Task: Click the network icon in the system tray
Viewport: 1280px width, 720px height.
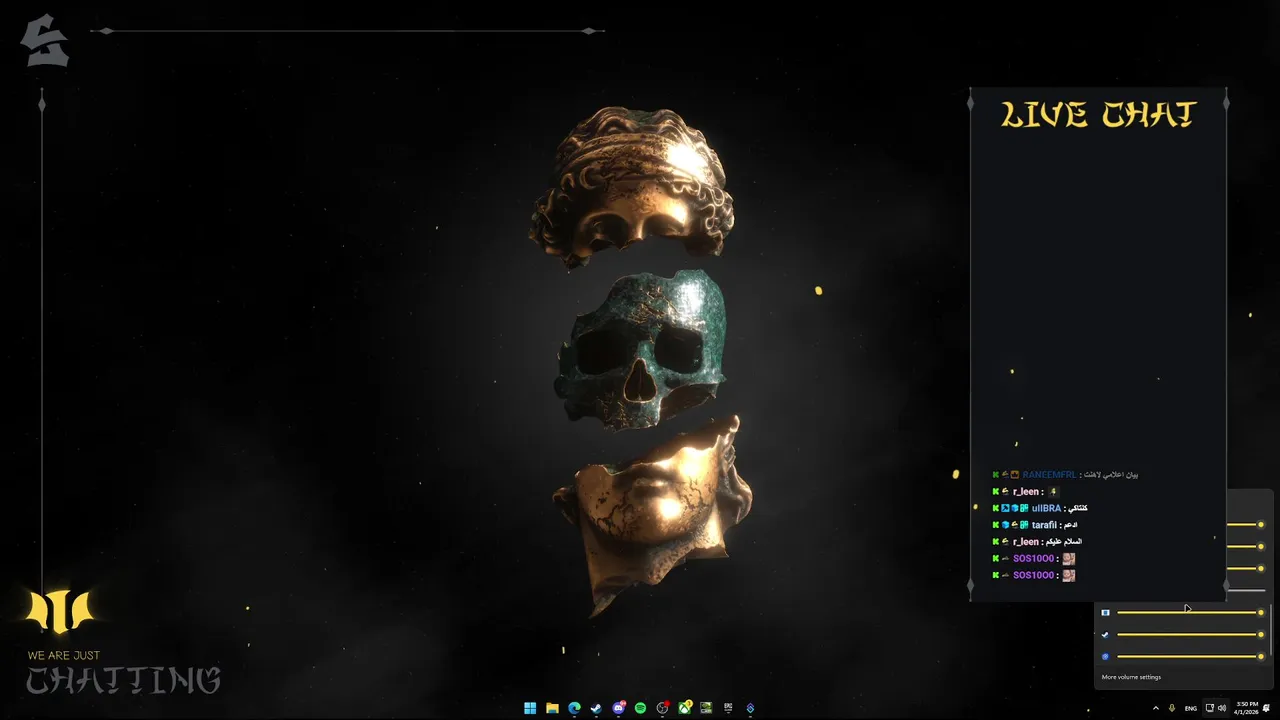Action: pos(1210,708)
